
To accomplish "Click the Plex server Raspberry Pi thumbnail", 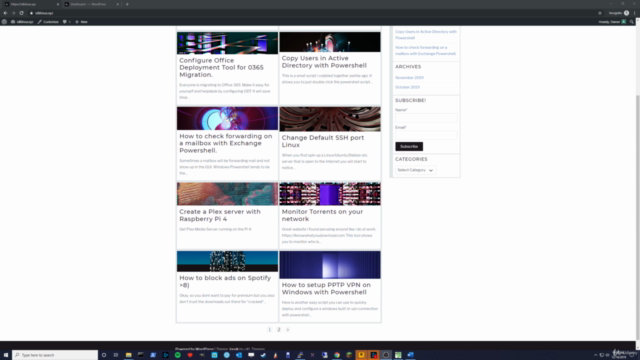I will tap(227, 194).
